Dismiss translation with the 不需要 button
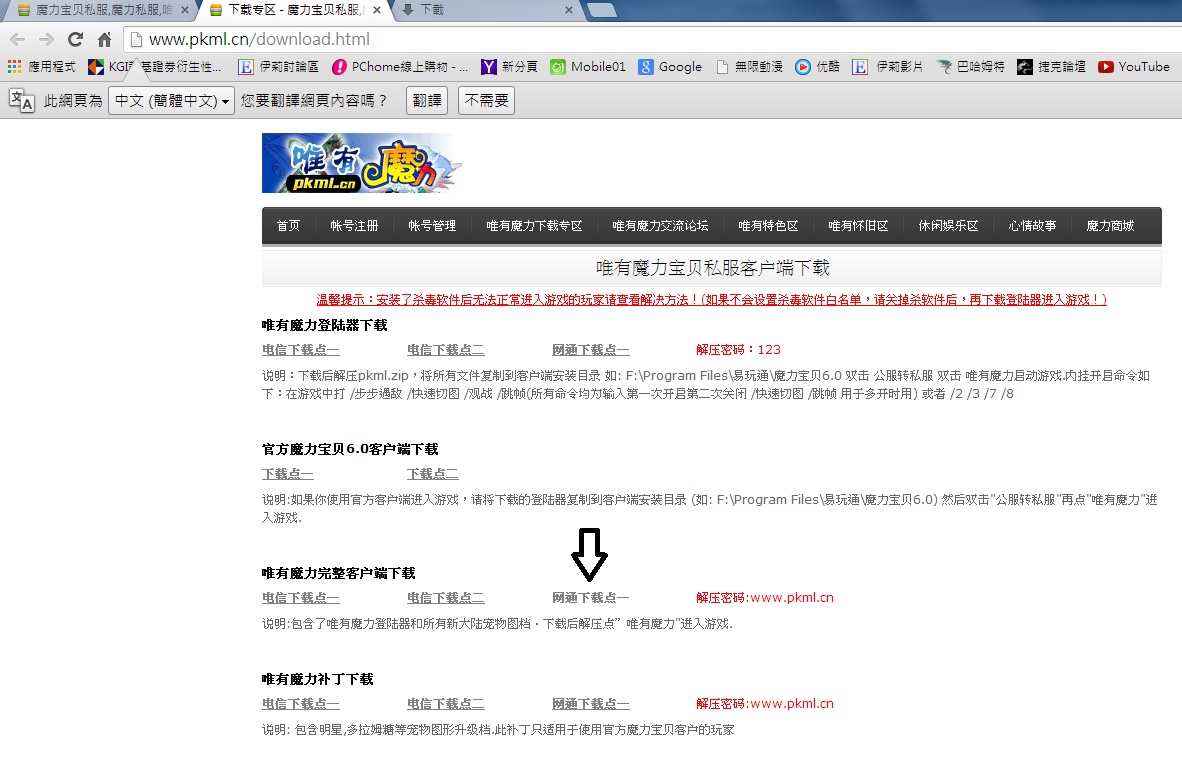Image resolution: width=1182 pixels, height=759 pixels. (x=486, y=101)
